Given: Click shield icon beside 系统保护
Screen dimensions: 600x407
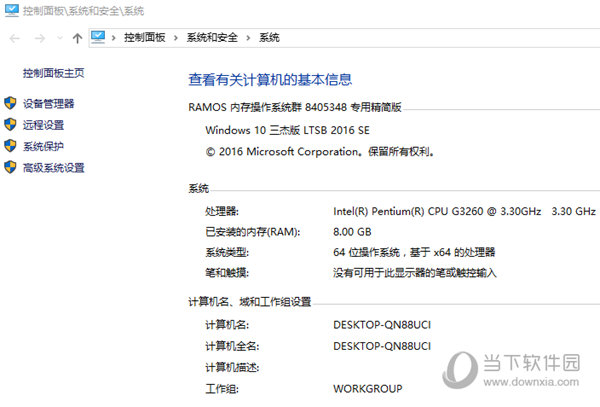Looking at the screenshot, I should coord(10,146).
